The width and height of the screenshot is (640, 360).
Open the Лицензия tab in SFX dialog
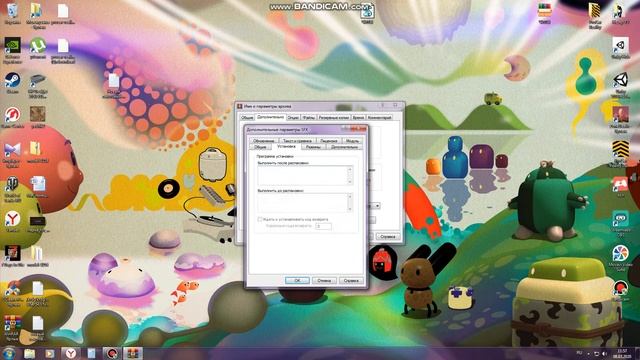(329, 140)
